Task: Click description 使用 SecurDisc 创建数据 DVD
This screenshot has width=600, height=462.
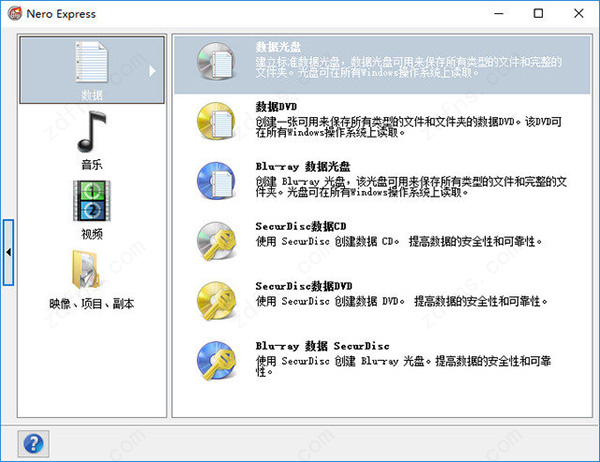Action: click(x=401, y=301)
